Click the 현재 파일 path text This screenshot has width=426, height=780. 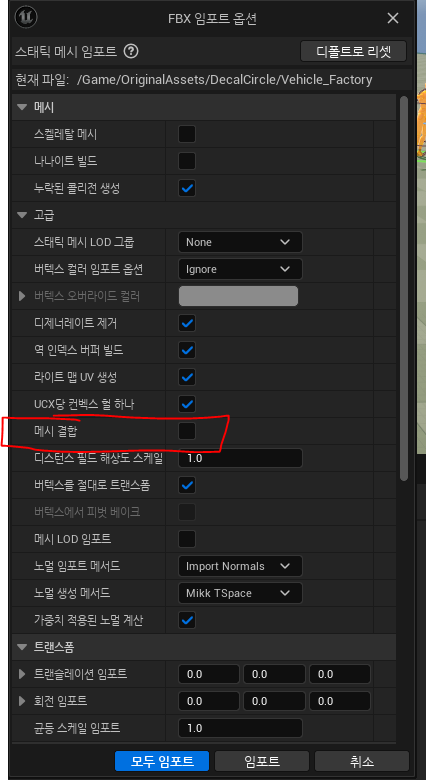pyautogui.click(x=224, y=80)
